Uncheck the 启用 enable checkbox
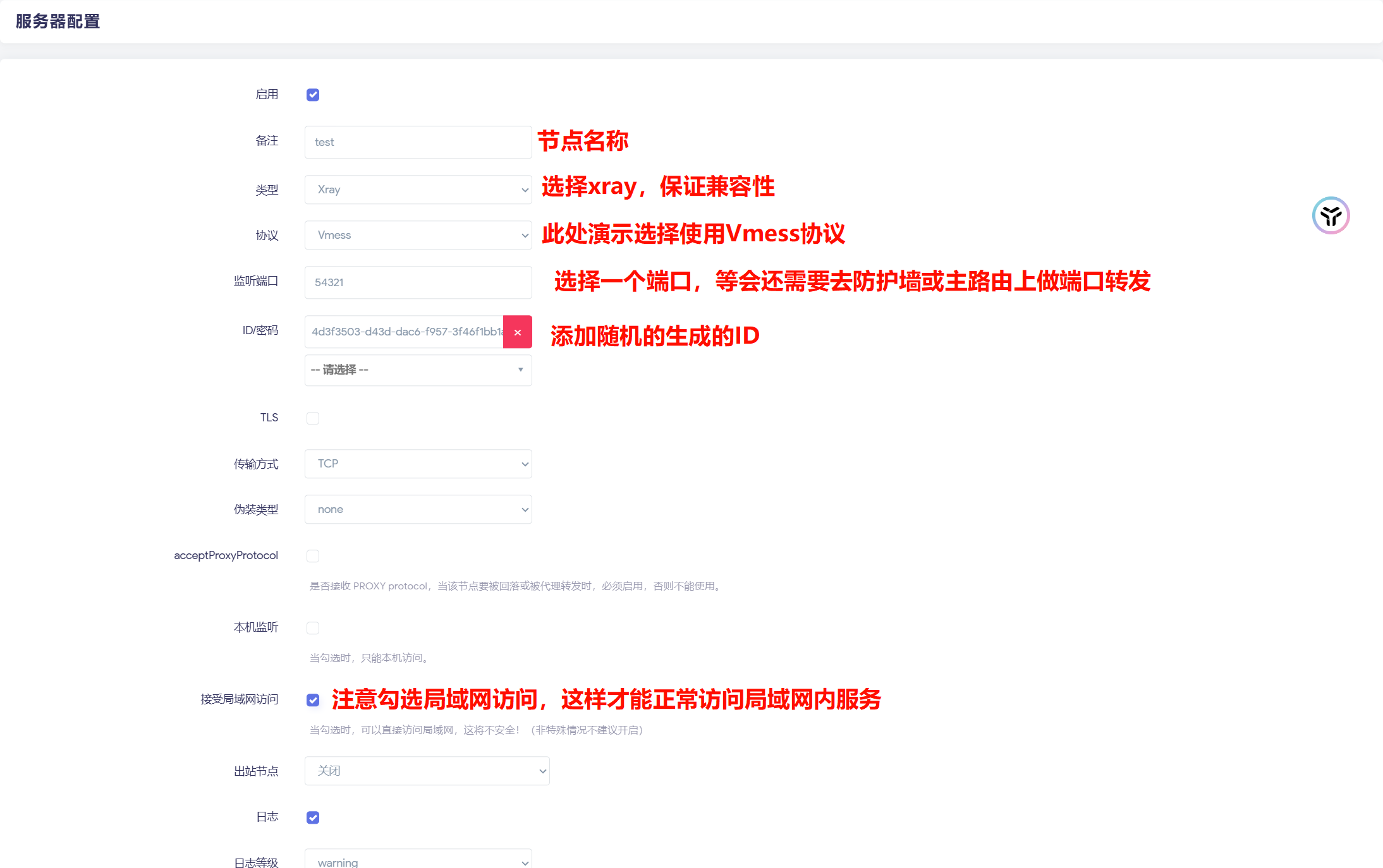The width and height of the screenshot is (1383, 868). pyautogui.click(x=313, y=95)
